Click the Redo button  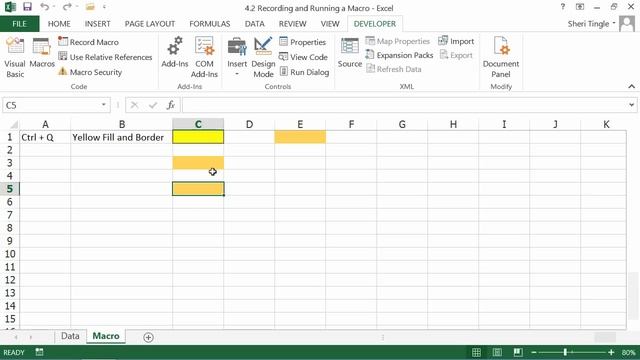tap(67, 7)
